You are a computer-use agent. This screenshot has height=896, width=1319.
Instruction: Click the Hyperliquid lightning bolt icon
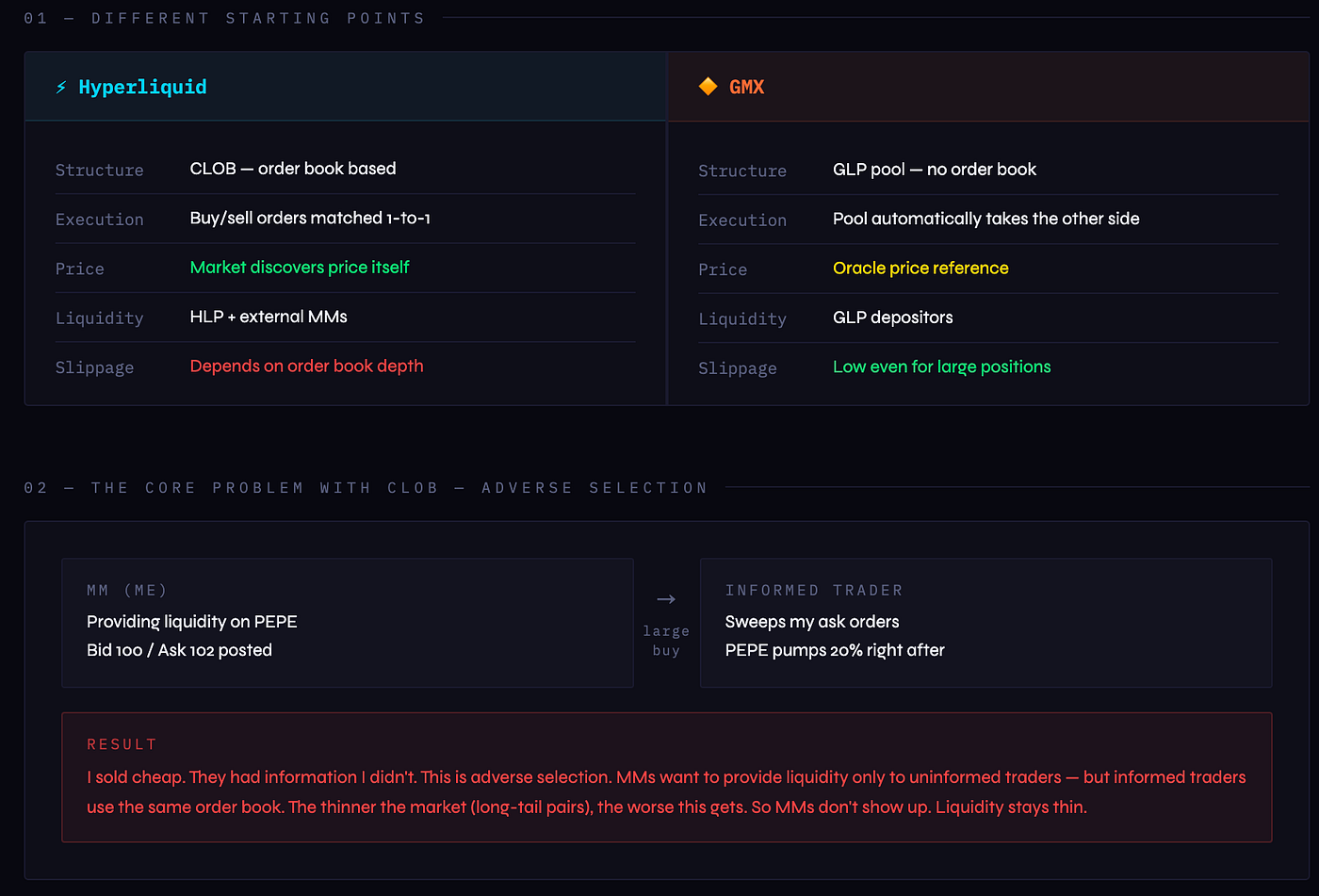[61, 87]
